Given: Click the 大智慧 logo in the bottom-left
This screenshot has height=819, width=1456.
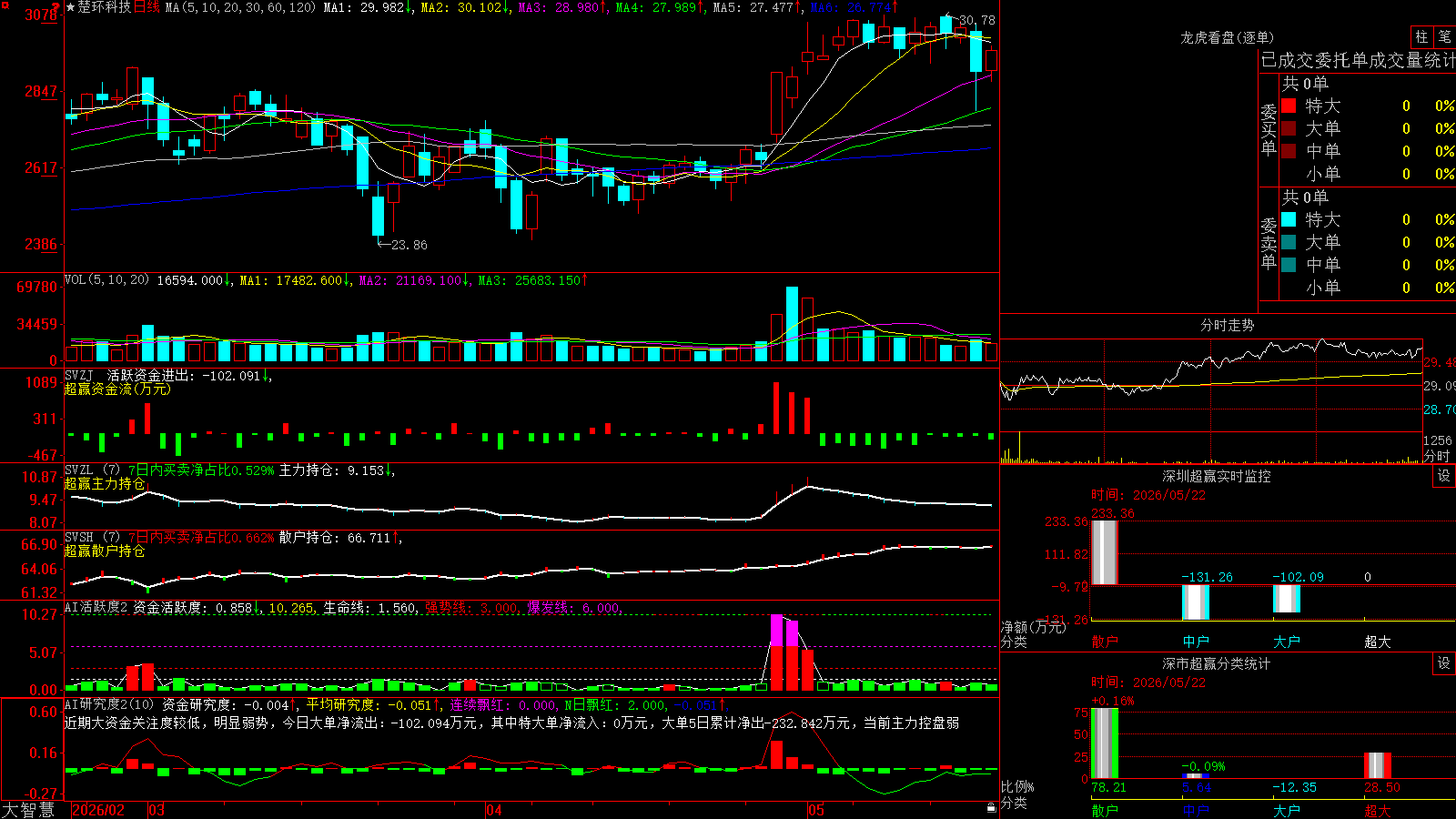Looking at the screenshot, I should click(x=28, y=810).
